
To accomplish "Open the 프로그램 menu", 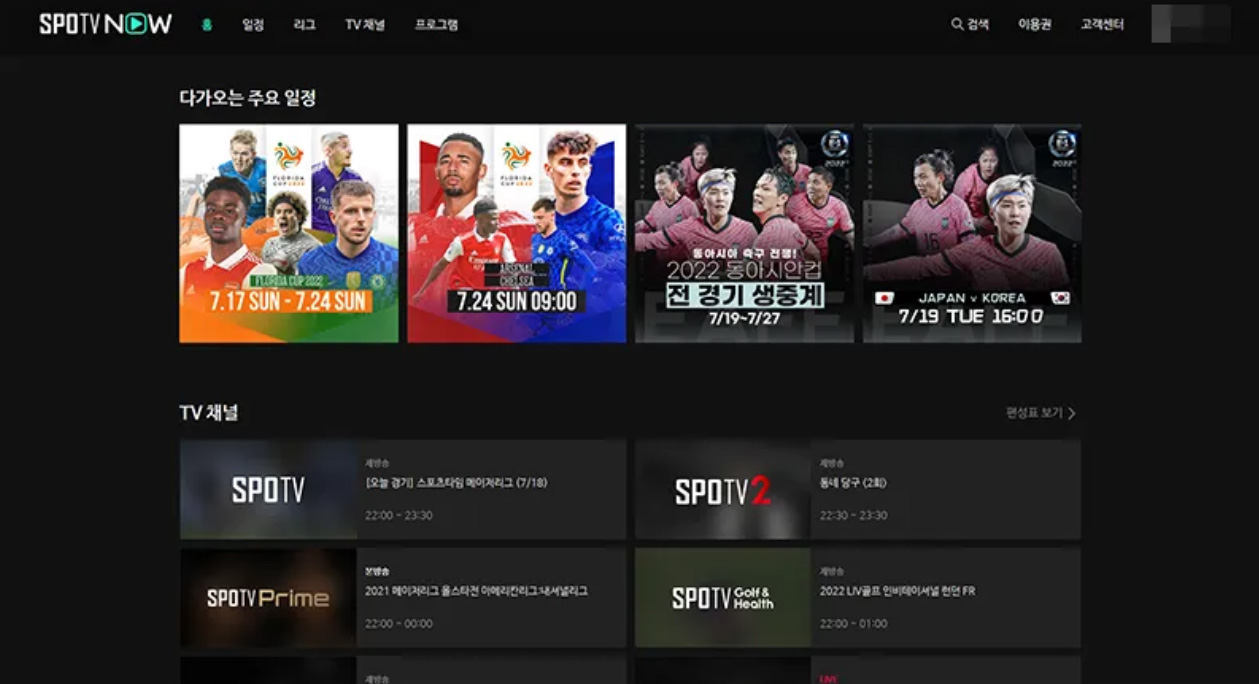I will 436,25.
